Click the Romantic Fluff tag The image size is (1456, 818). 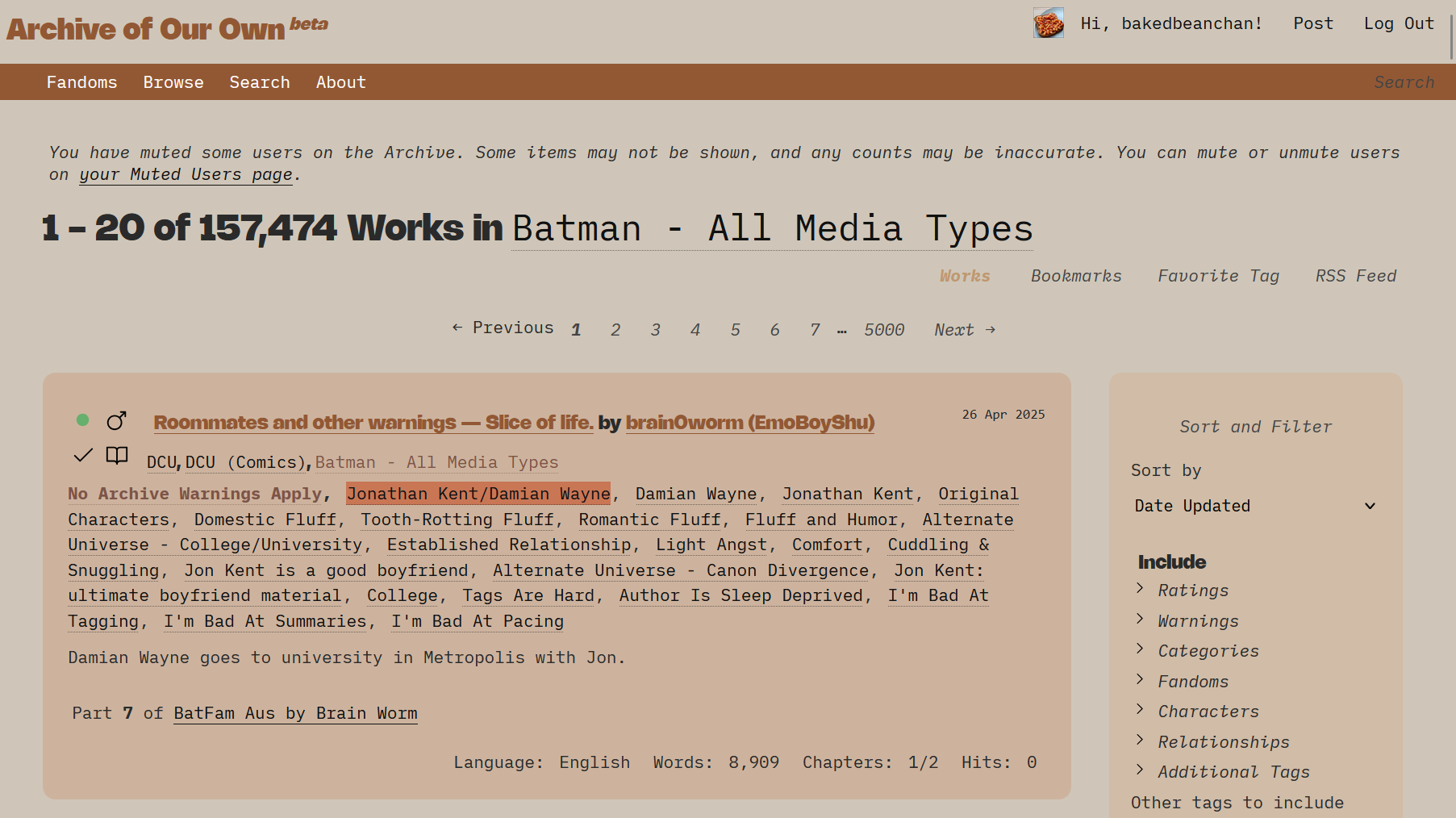(650, 520)
